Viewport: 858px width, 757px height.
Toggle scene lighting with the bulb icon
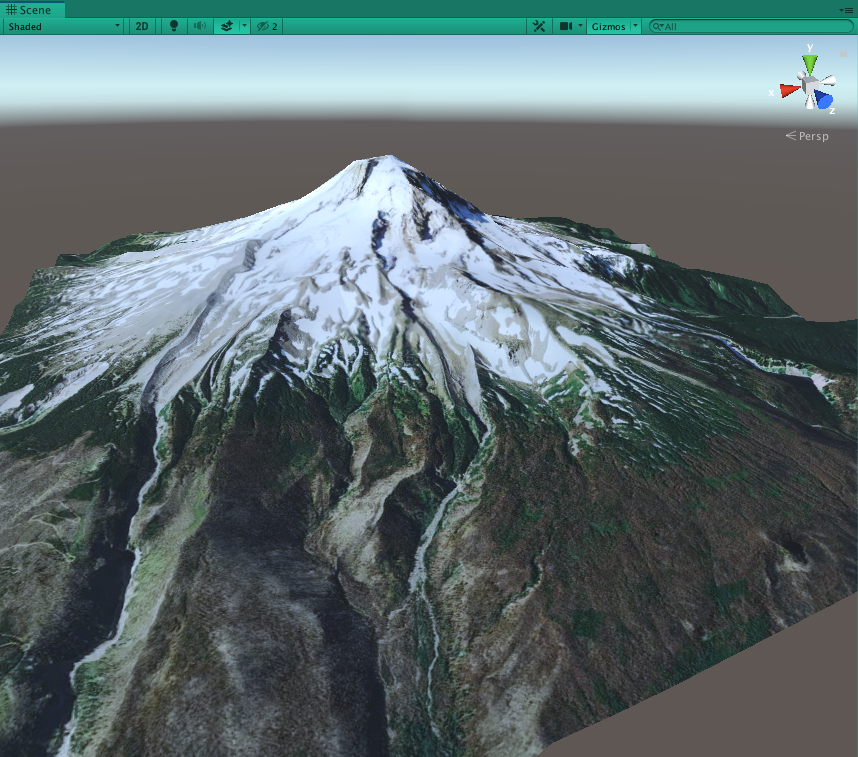pyautogui.click(x=174, y=26)
